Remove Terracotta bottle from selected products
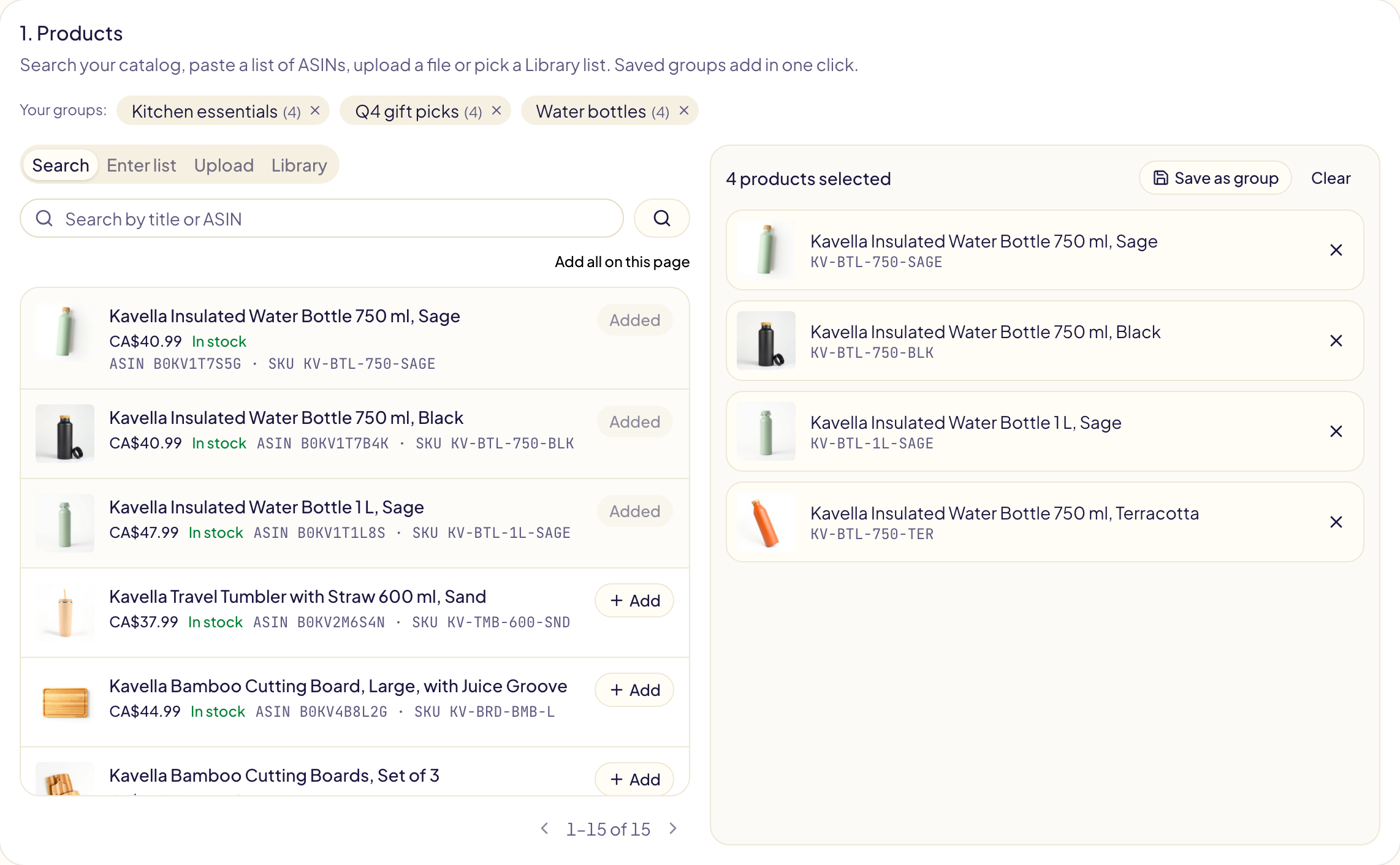This screenshot has width=1400, height=865. [x=1336, y=522]
